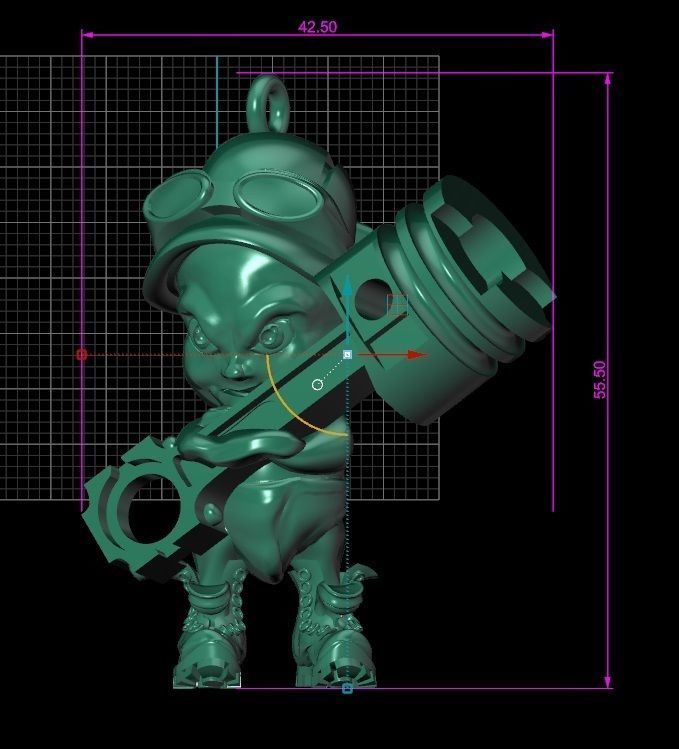Click the red endpoint marker on left
This screenshot has width=679, height=749.
click(x=82, y=354)
